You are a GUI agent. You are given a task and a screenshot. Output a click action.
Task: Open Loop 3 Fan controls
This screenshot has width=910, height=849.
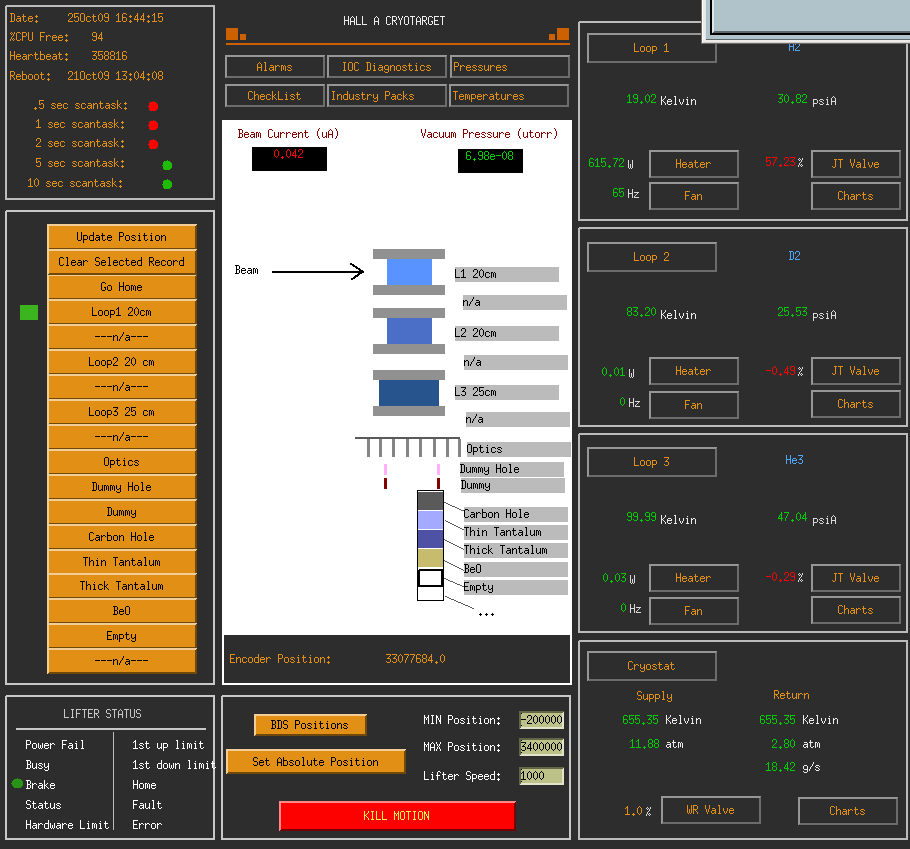694,611
